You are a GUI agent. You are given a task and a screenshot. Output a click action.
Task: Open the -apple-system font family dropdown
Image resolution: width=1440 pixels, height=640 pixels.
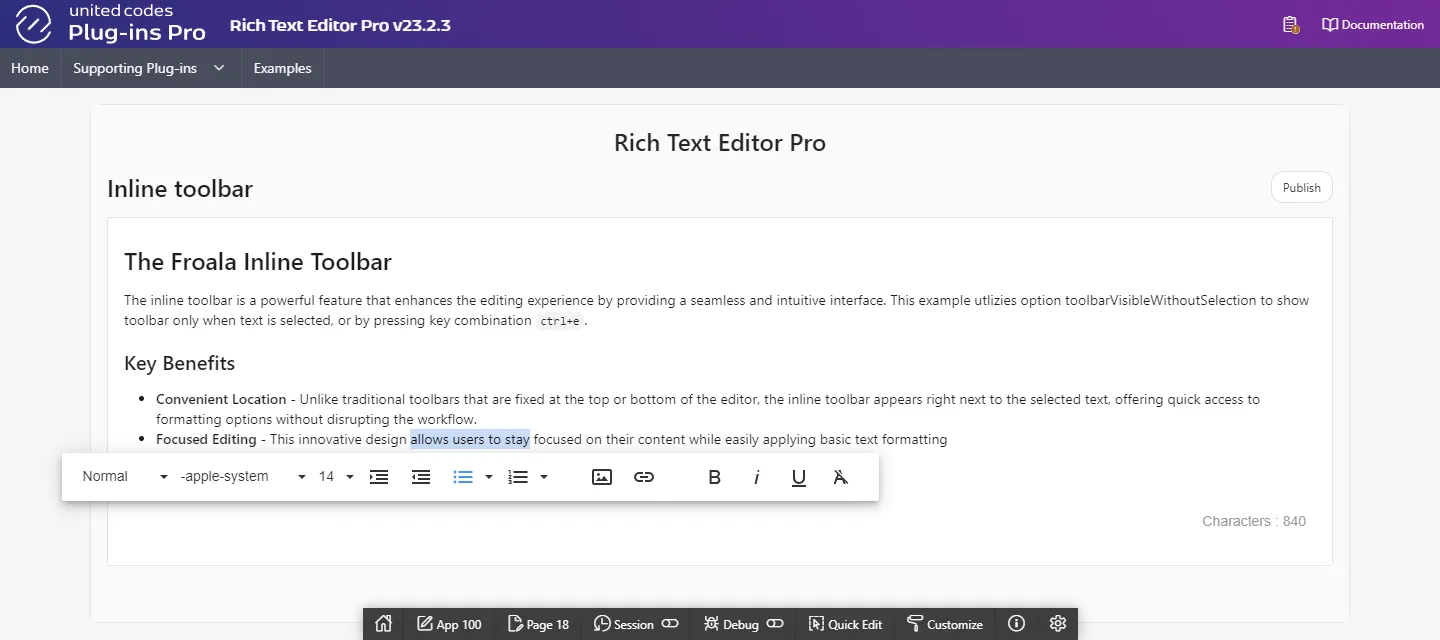[242, 477]
